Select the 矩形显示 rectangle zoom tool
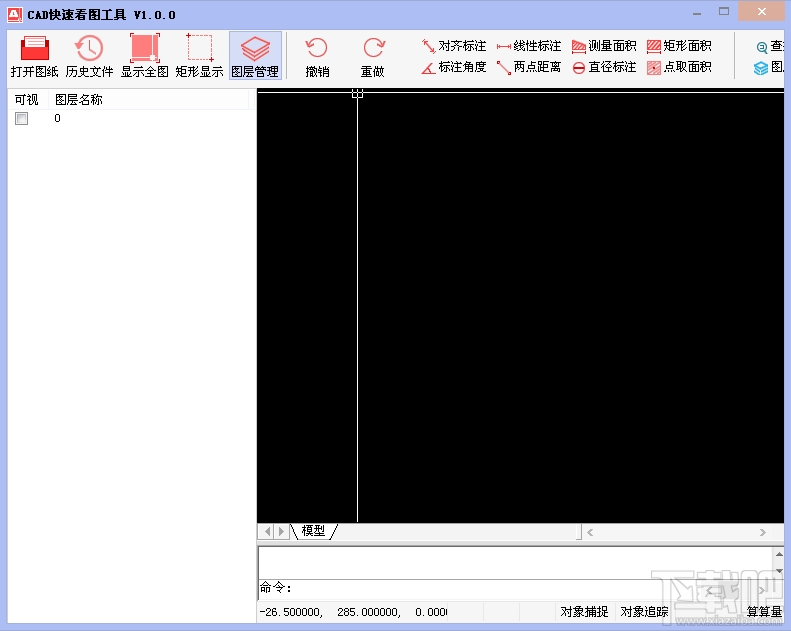 [x=200, y=55]
